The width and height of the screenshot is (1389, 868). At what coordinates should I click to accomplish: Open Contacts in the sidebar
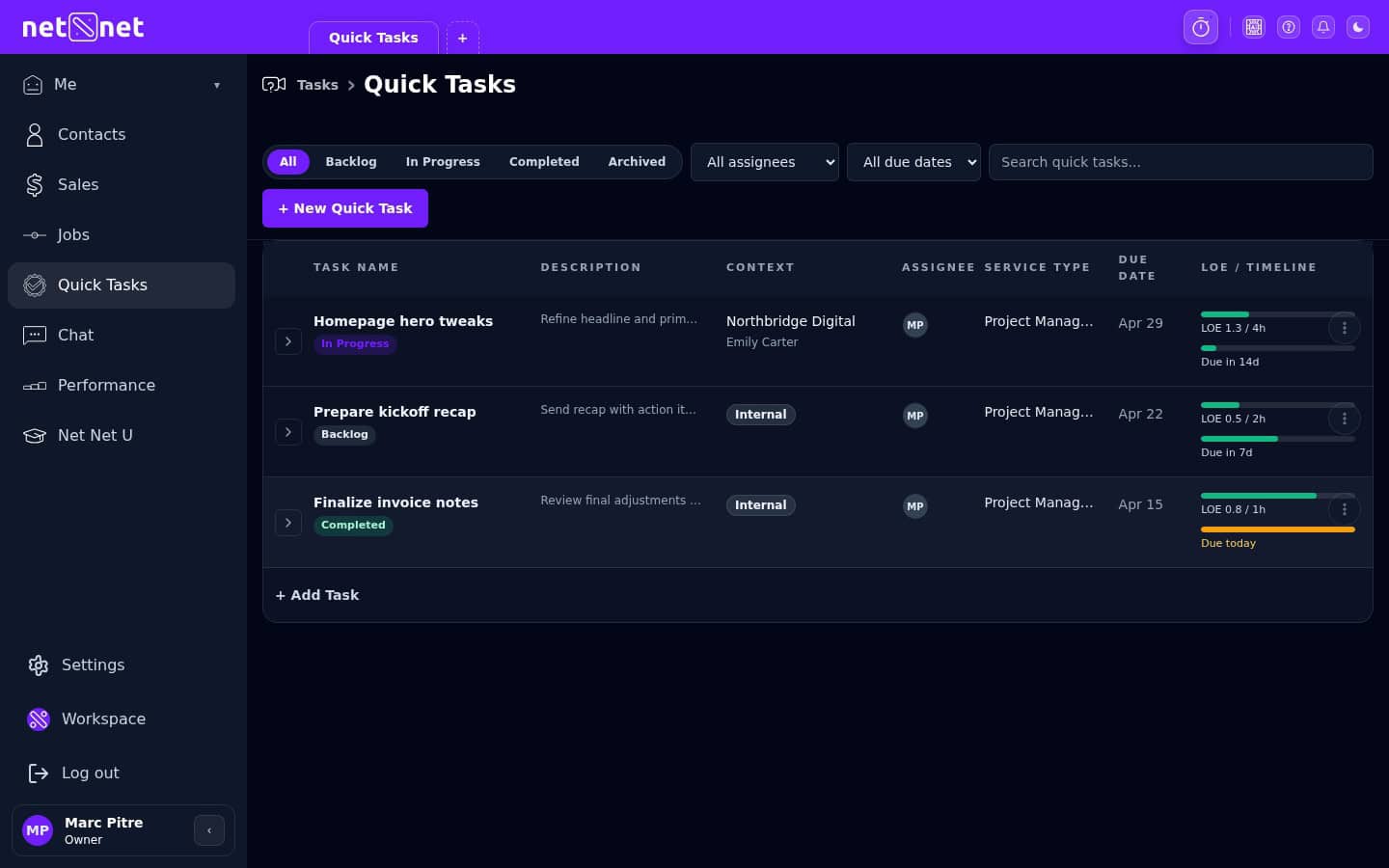(91, 135)
